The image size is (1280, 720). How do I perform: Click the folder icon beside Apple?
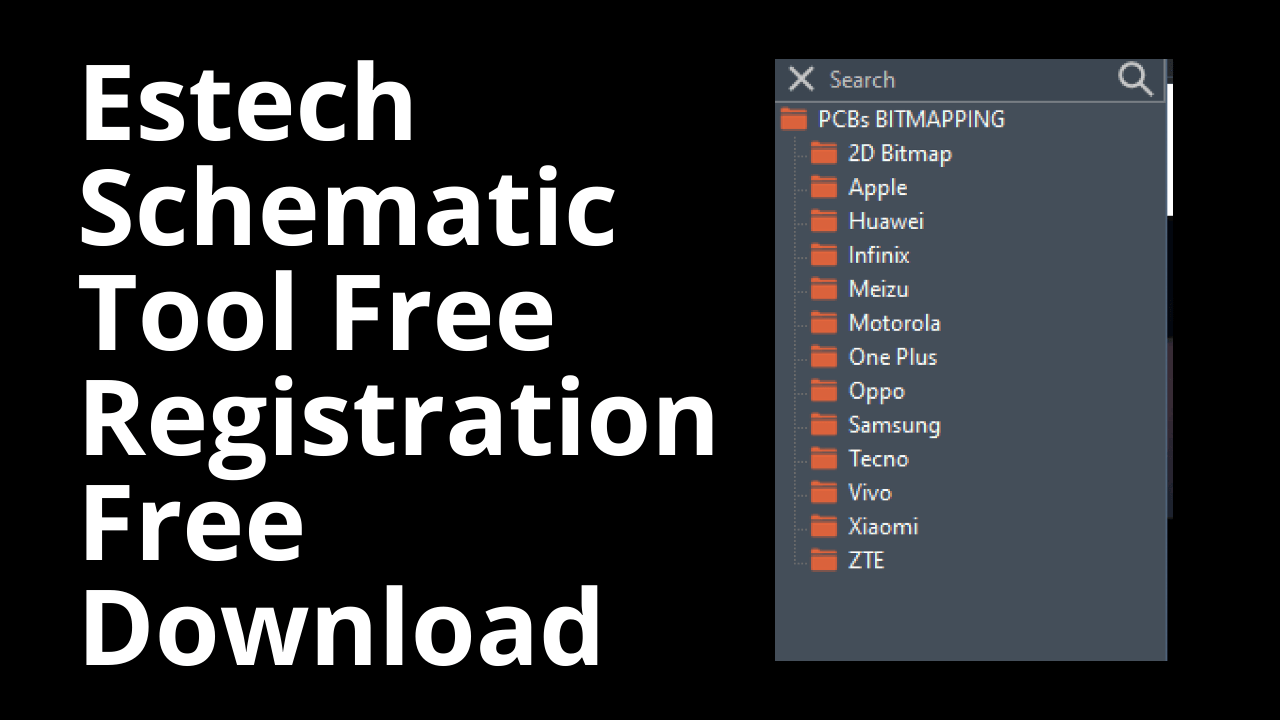824,186
